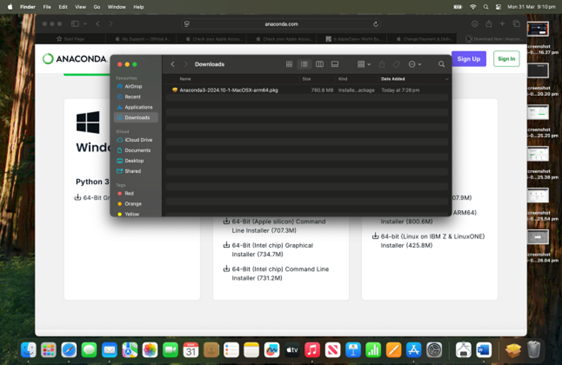562x365 pixels.
Task: Open the Window menu
Action: point(116,7)
